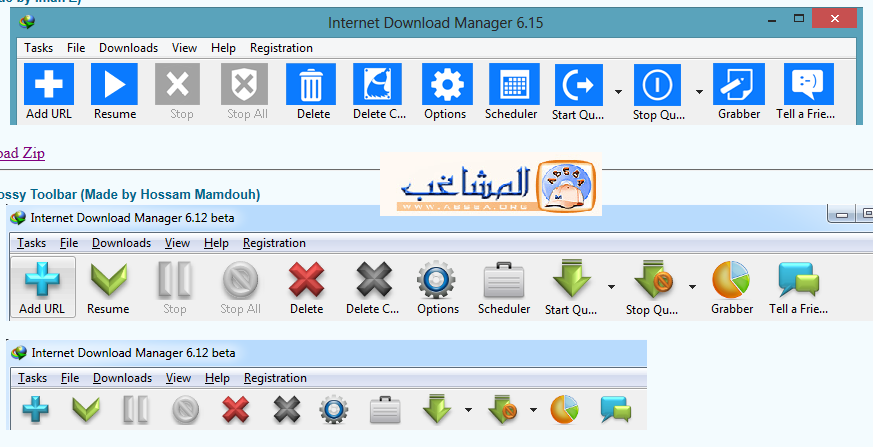Screen dimensions: 873x447
Task: Open Registration menu in IDM 6.15 window
Action: tap(281, 48)
